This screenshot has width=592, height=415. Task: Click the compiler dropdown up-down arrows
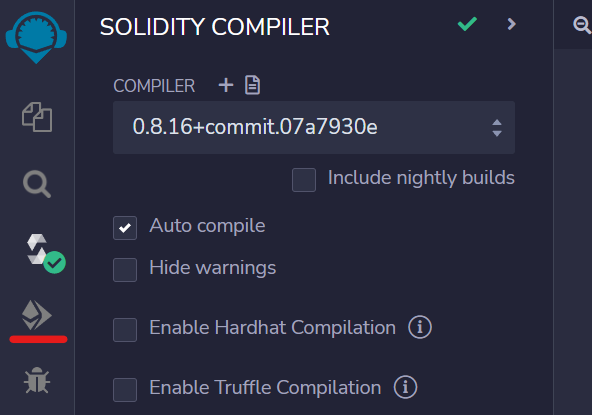point(497,128)
